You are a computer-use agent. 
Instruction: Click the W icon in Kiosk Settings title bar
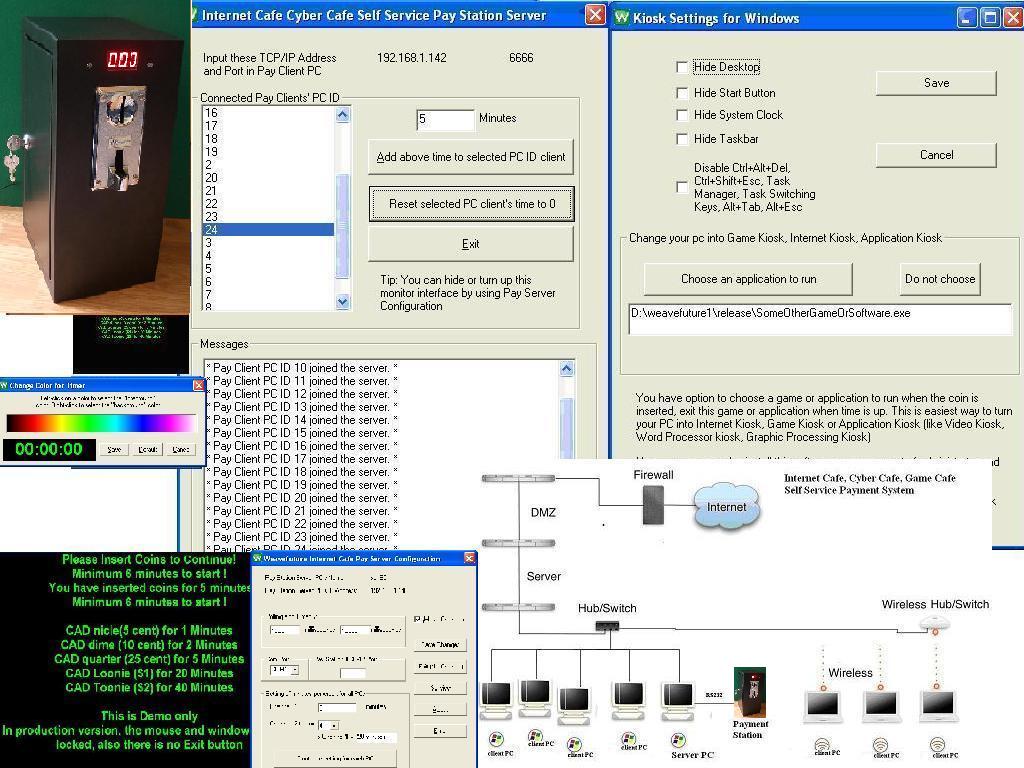(x=621, y=18)
